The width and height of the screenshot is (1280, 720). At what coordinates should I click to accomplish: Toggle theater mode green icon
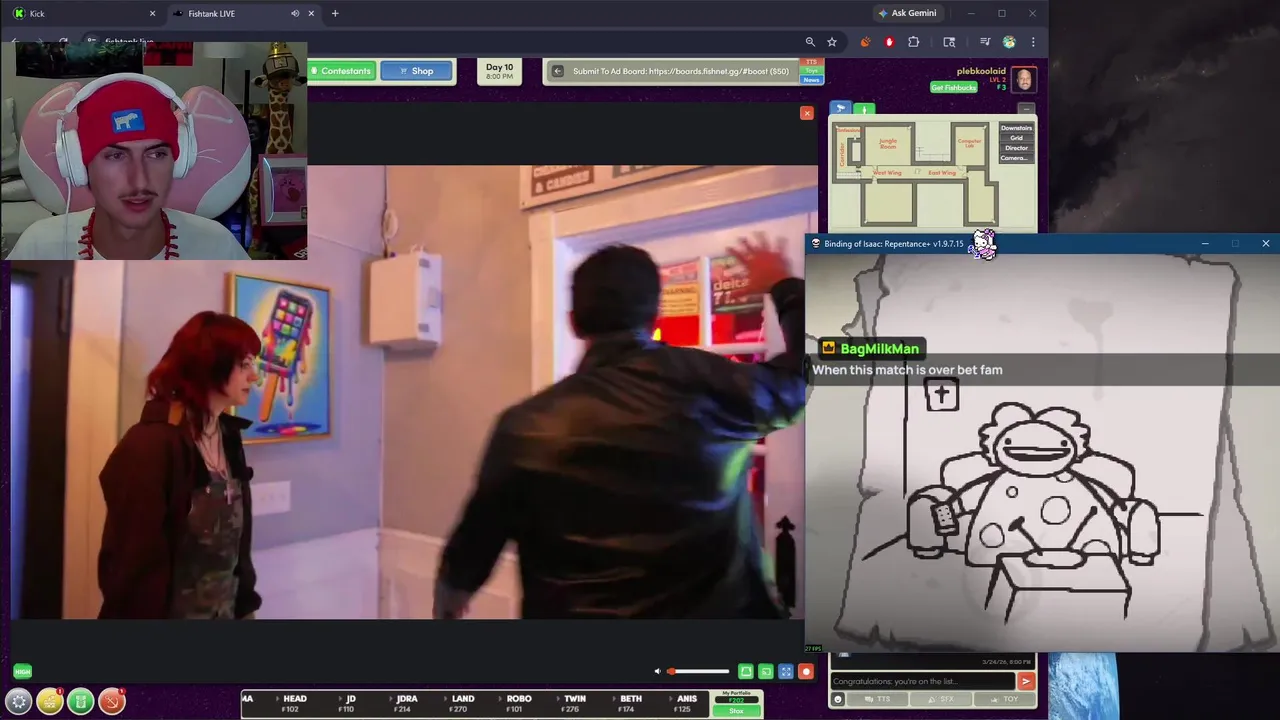point(745,672)
